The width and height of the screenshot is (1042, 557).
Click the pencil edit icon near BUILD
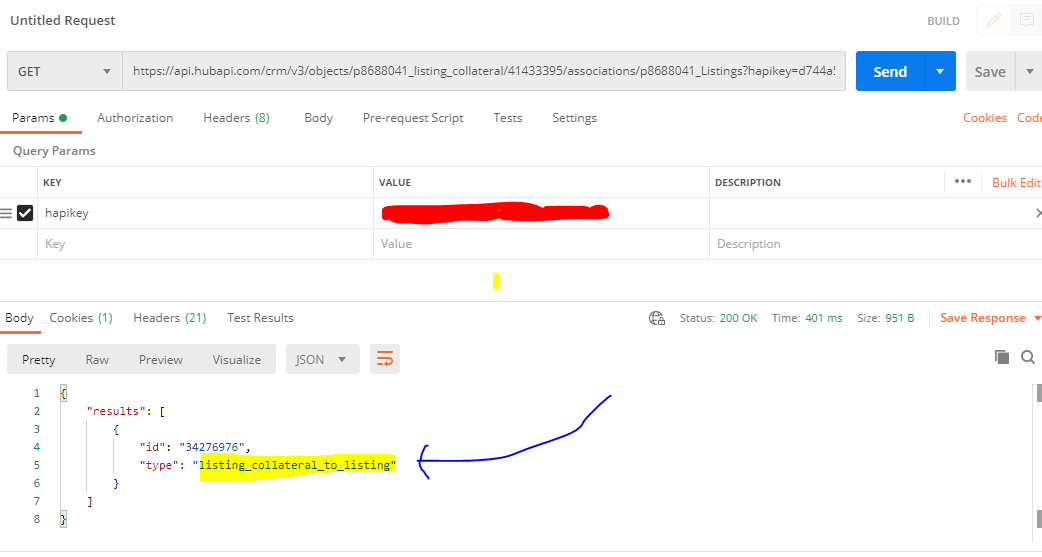[994, 20]
